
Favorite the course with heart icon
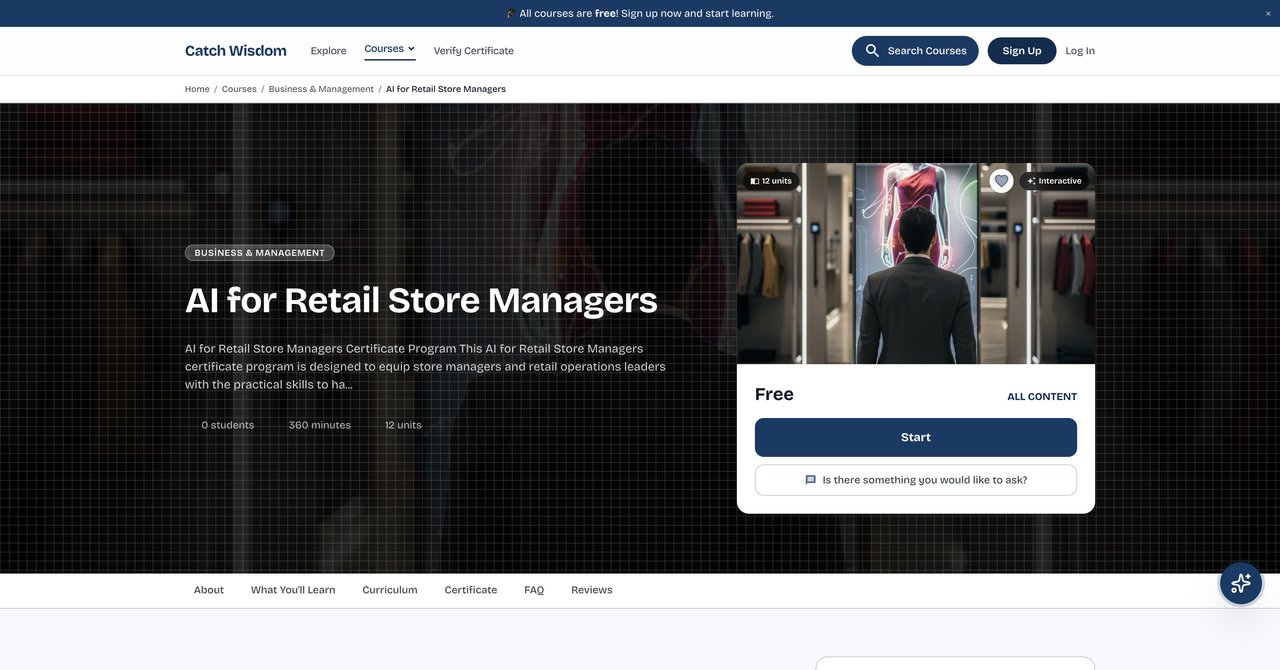pyautogui.click(x=1001, y=181)
